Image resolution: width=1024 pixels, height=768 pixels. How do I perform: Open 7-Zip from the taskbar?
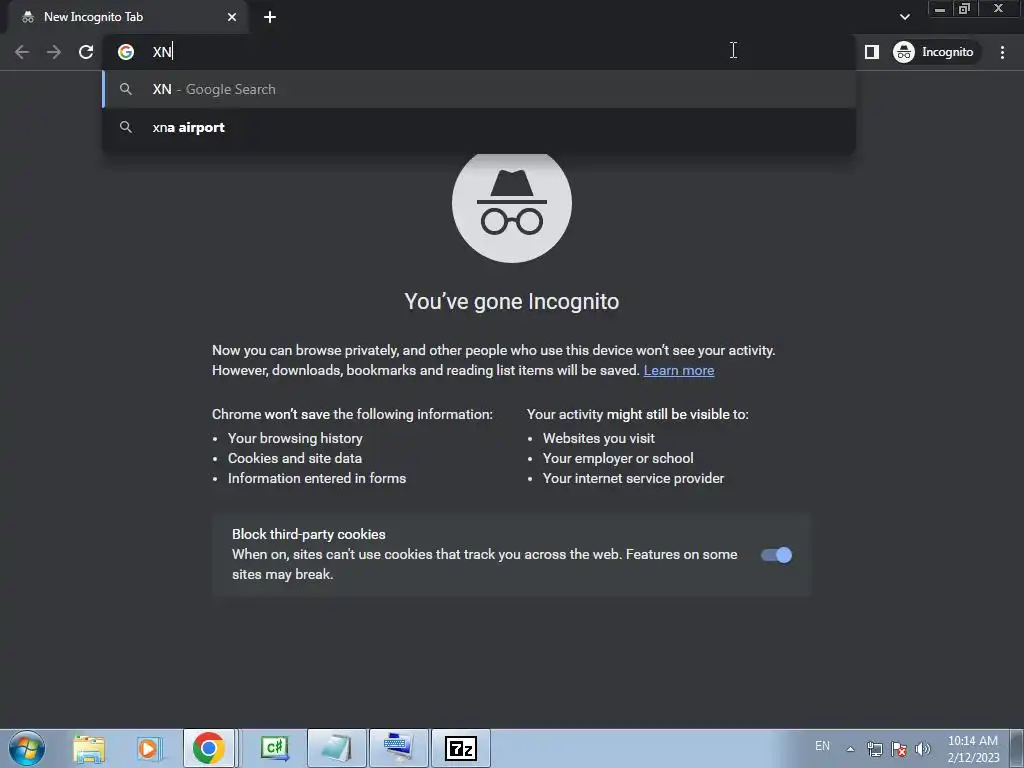point(461,748)
